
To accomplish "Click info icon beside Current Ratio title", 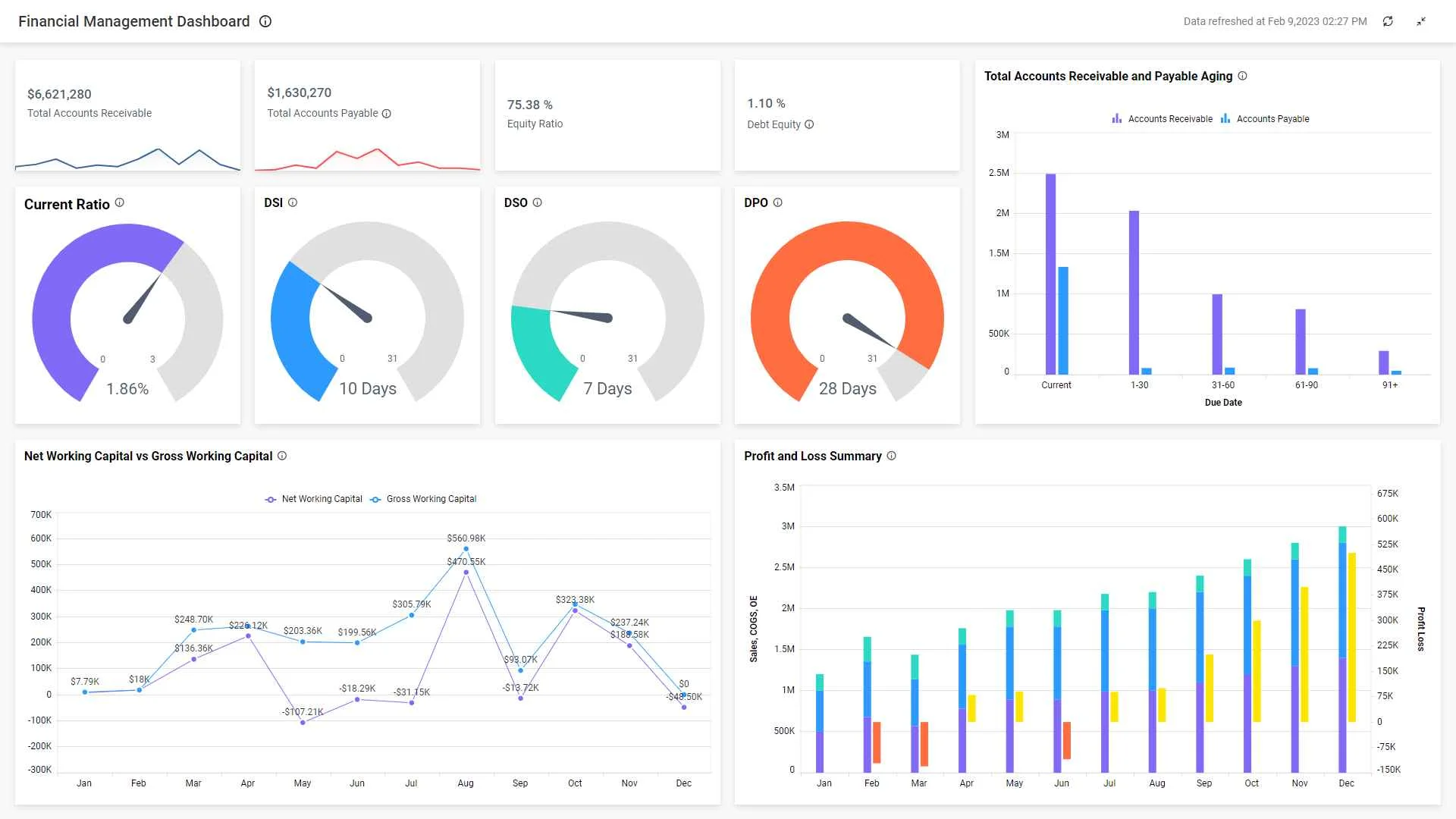I will (x=119, y=202).
